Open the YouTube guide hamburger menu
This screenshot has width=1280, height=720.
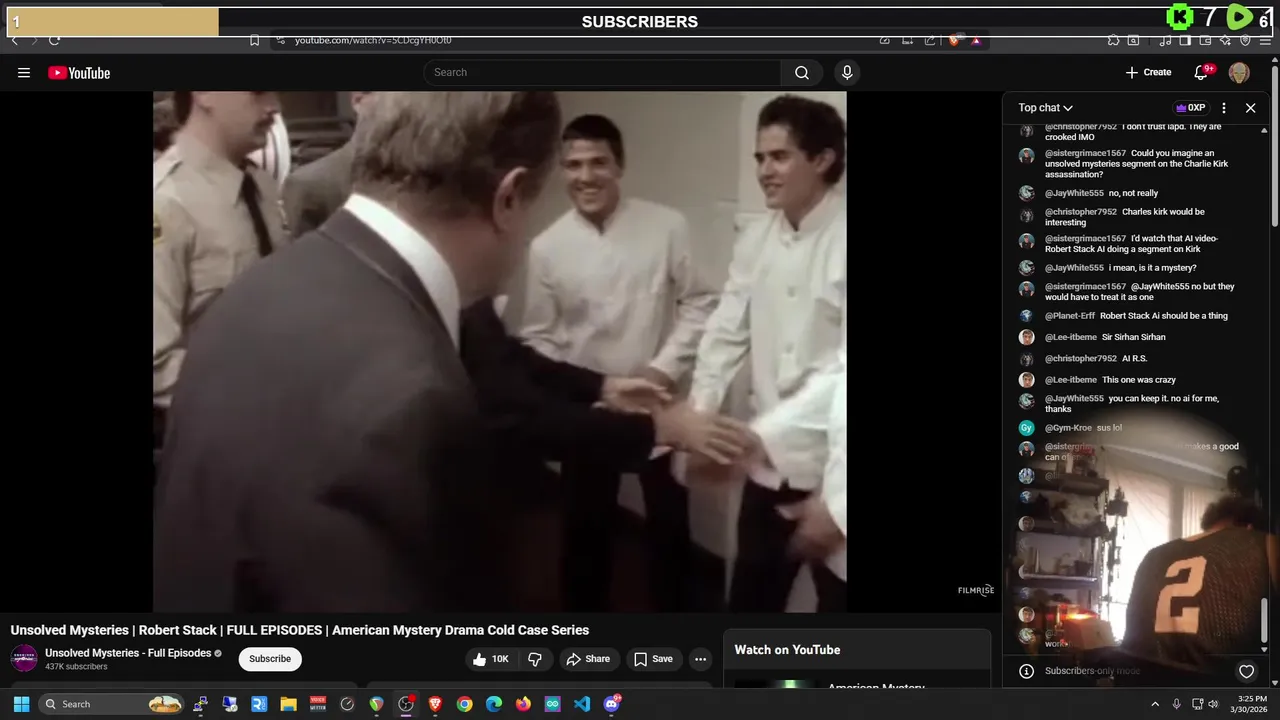(x=24, y=72)
